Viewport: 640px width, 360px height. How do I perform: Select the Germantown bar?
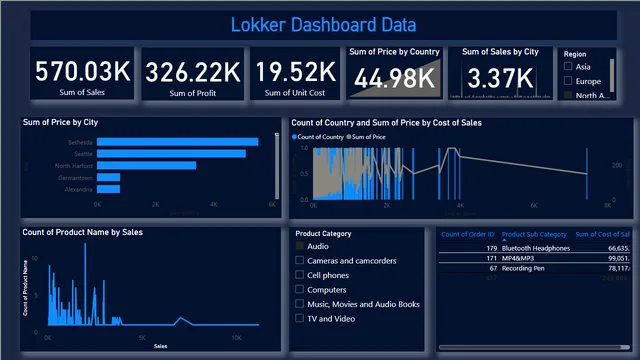point(109,177)
